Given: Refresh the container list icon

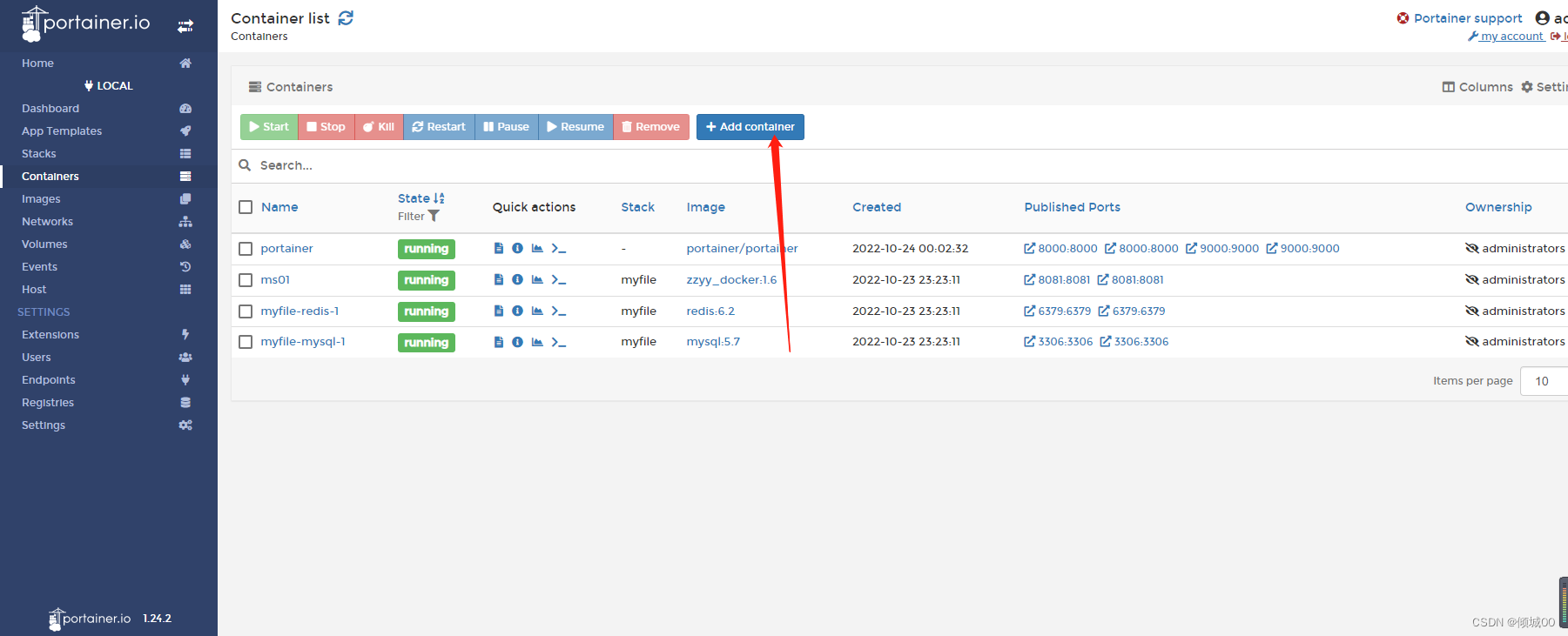Looking at the screenshot, I should [346, 18].
